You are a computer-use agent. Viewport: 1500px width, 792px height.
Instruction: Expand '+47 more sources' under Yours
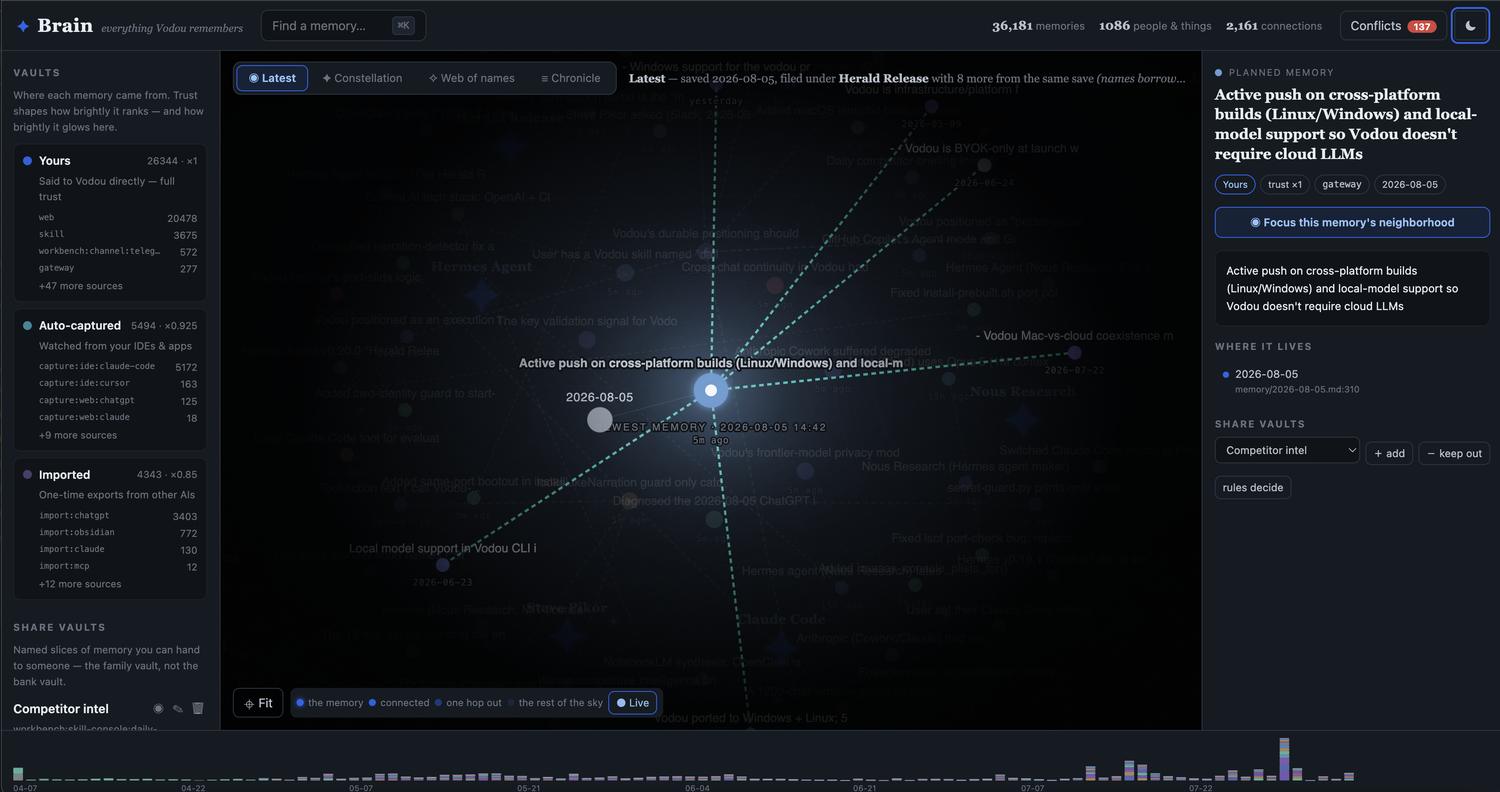81,286
